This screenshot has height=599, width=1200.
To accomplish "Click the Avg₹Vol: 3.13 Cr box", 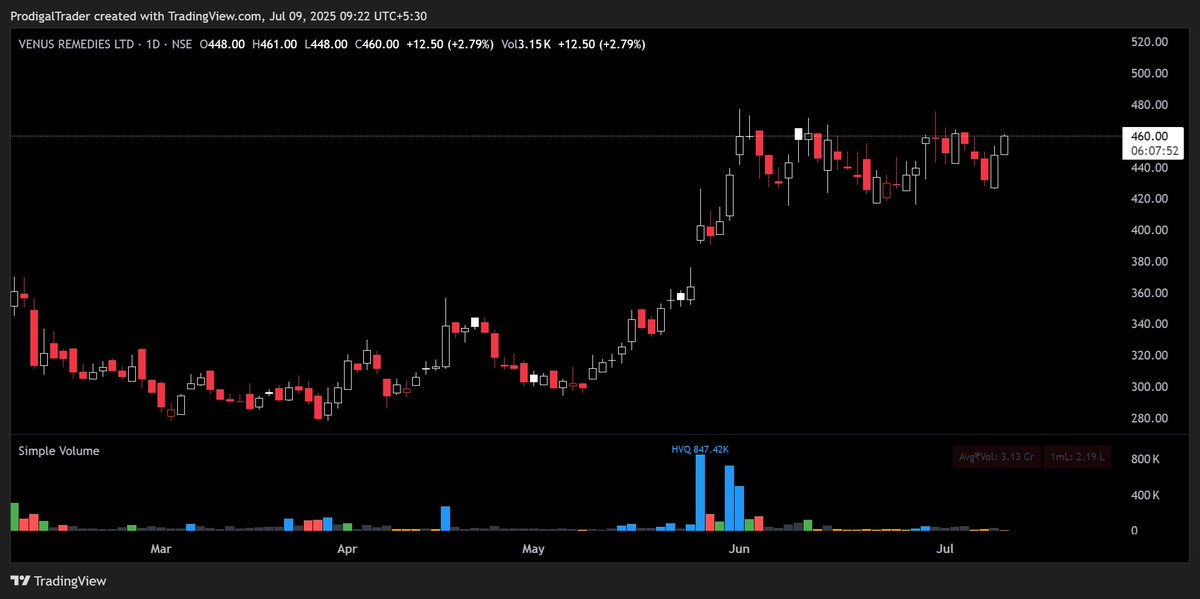I will (x=996, y=457).
